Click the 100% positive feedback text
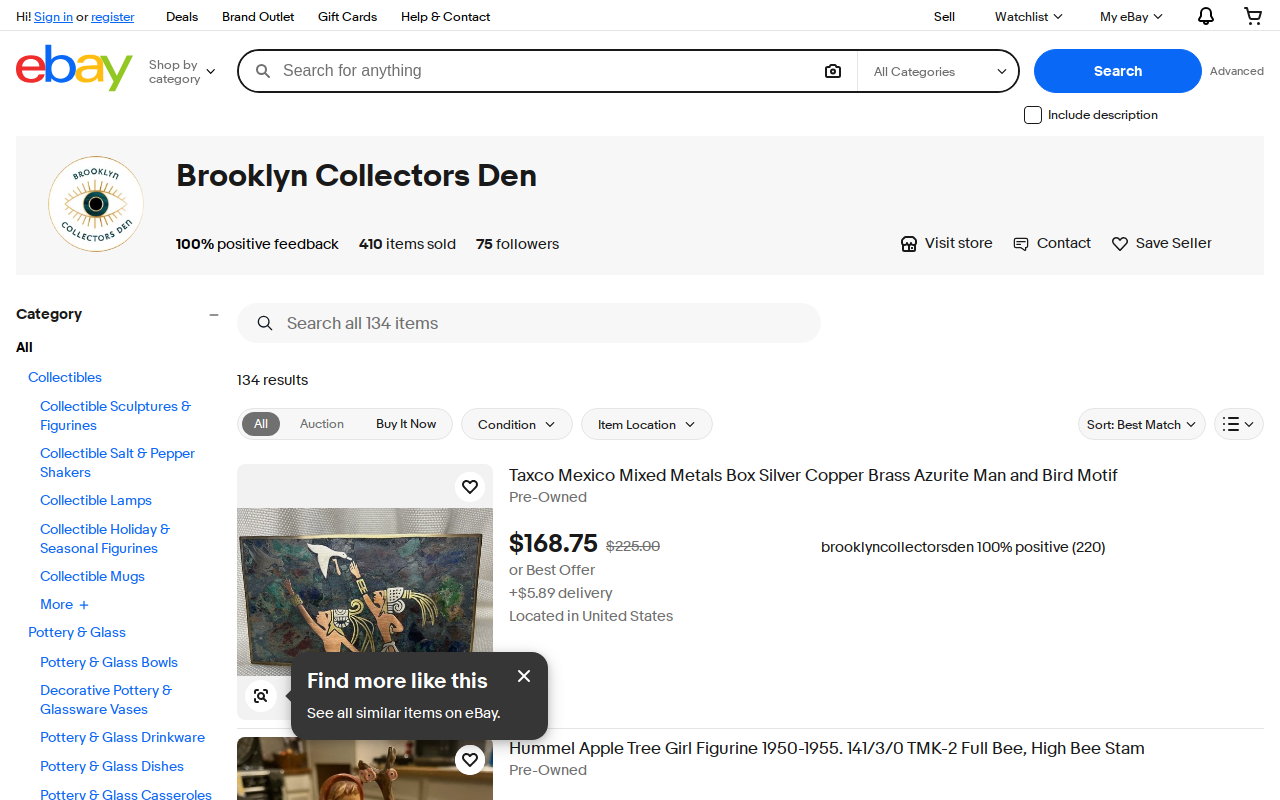This screenshot has width=1280, height=800. 257,244
